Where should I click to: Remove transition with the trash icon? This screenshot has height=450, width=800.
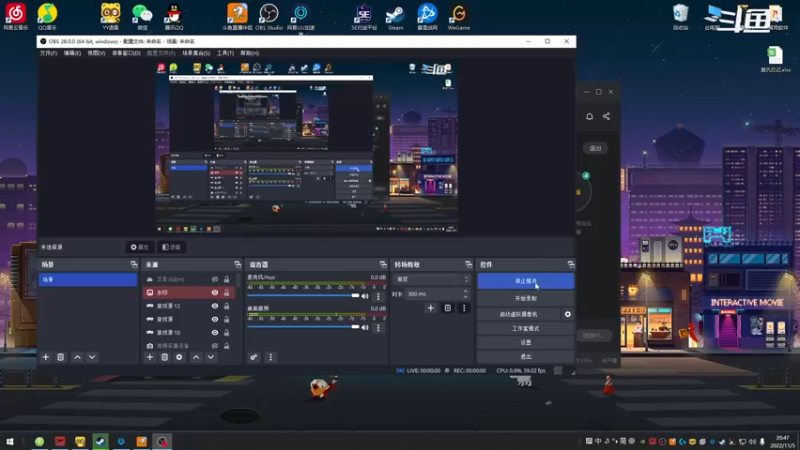447,308
